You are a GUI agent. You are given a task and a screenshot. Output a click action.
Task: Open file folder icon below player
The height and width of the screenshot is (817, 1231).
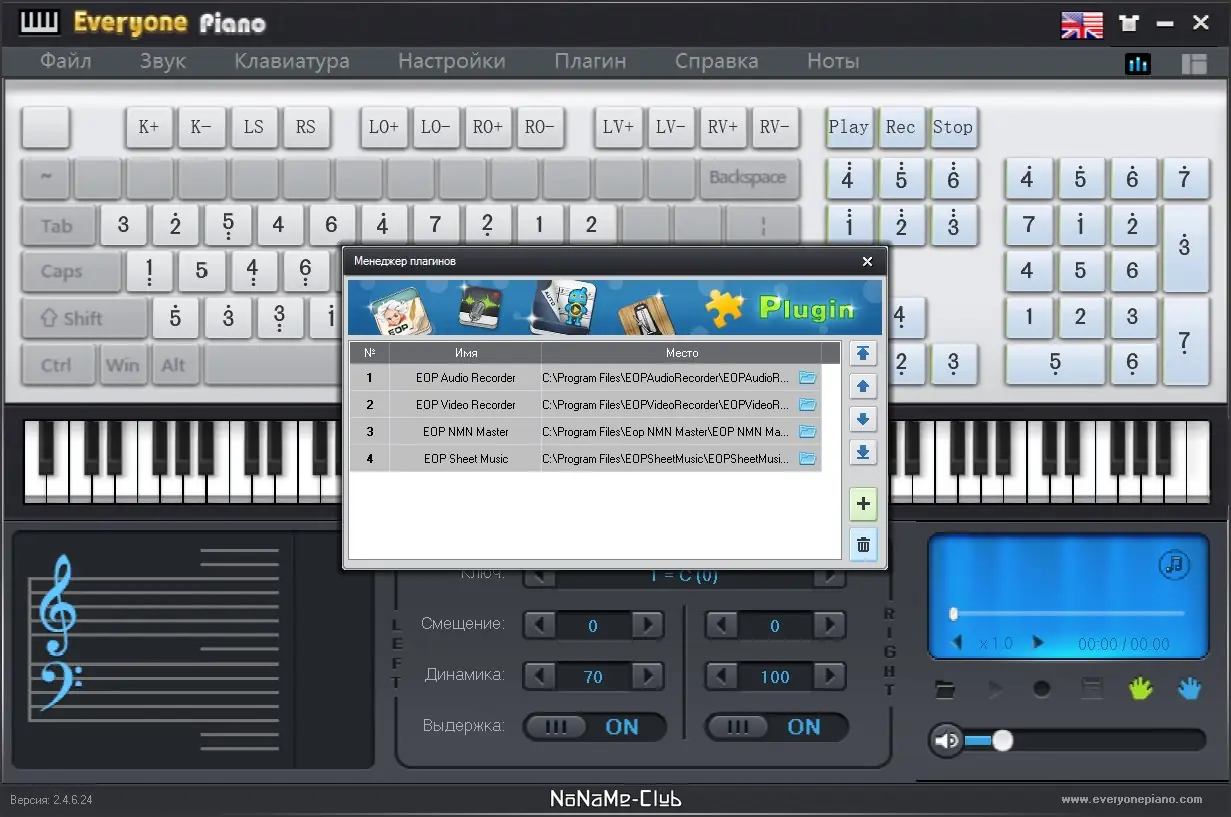pos(944,689)
